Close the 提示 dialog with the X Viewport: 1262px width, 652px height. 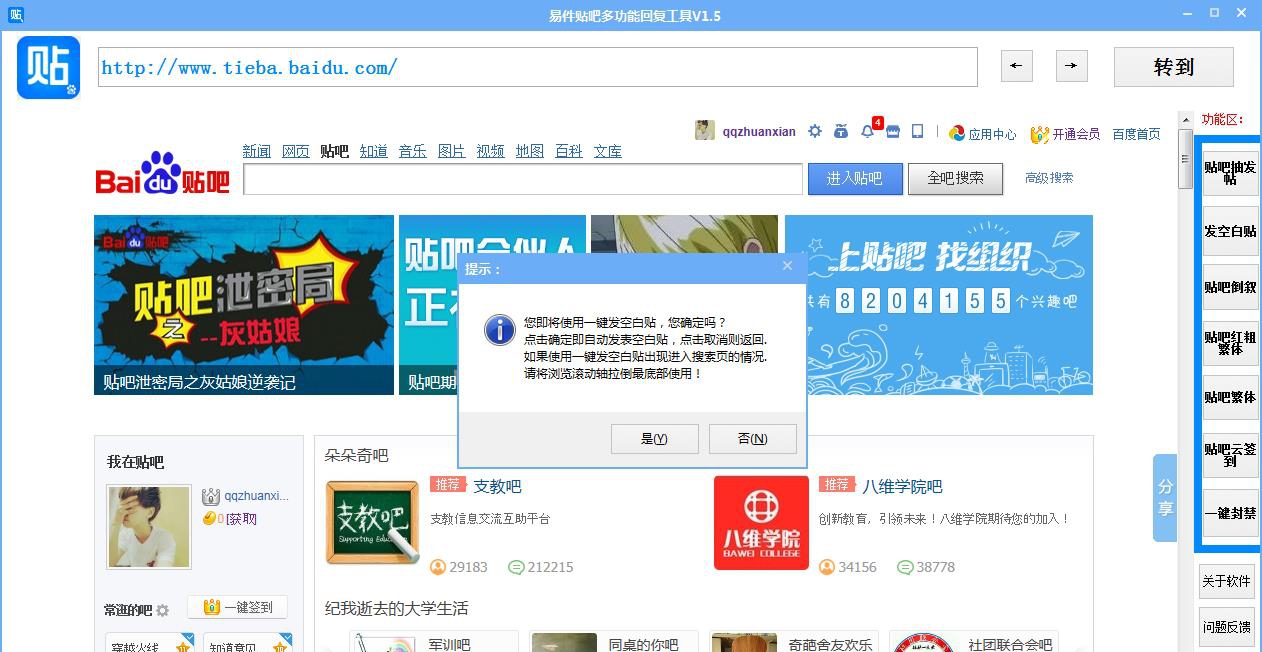click(x=787, y=266)
